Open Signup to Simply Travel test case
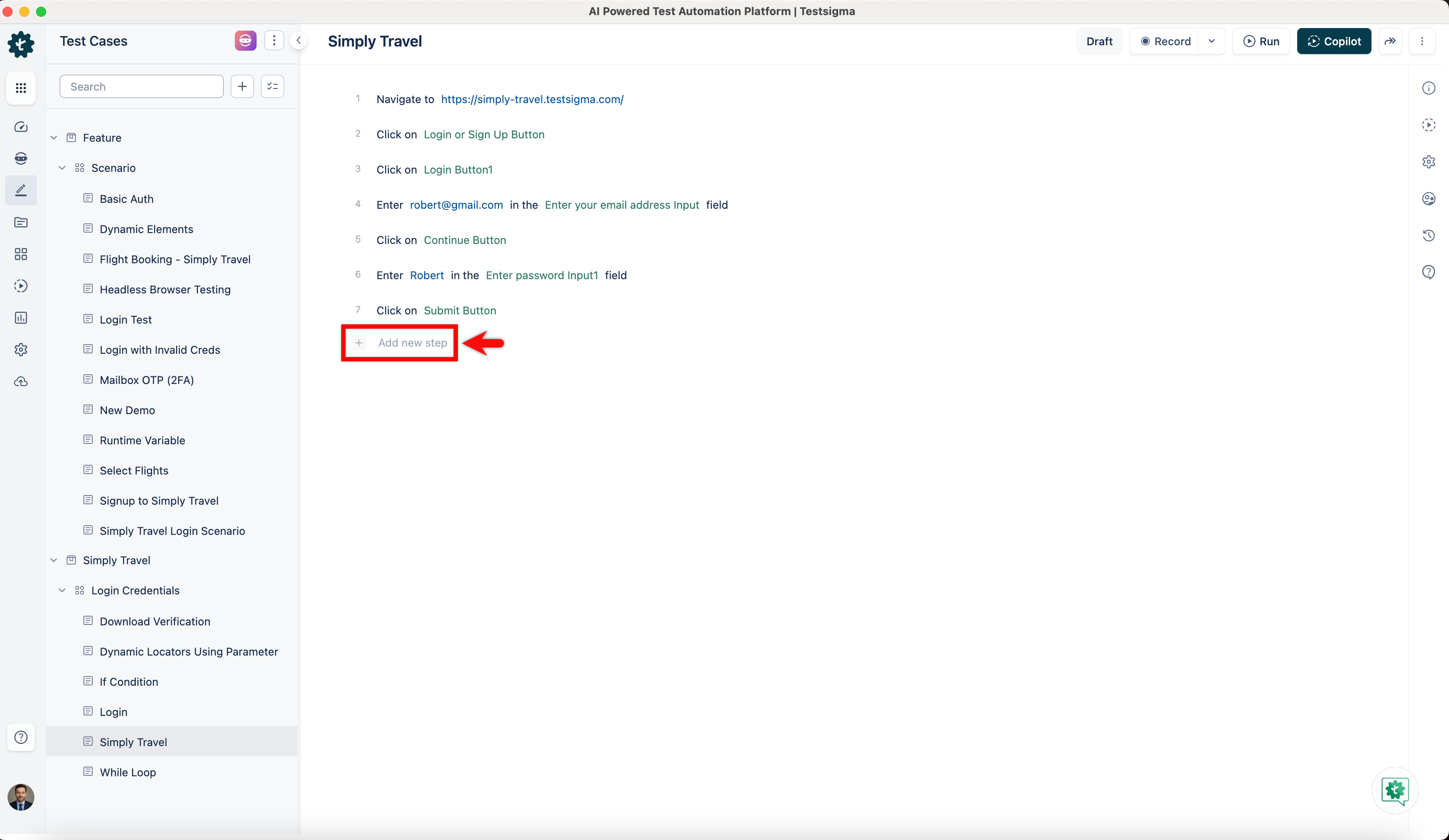Viewport: 1449px width, 840px height. click(x=159, y=501)
